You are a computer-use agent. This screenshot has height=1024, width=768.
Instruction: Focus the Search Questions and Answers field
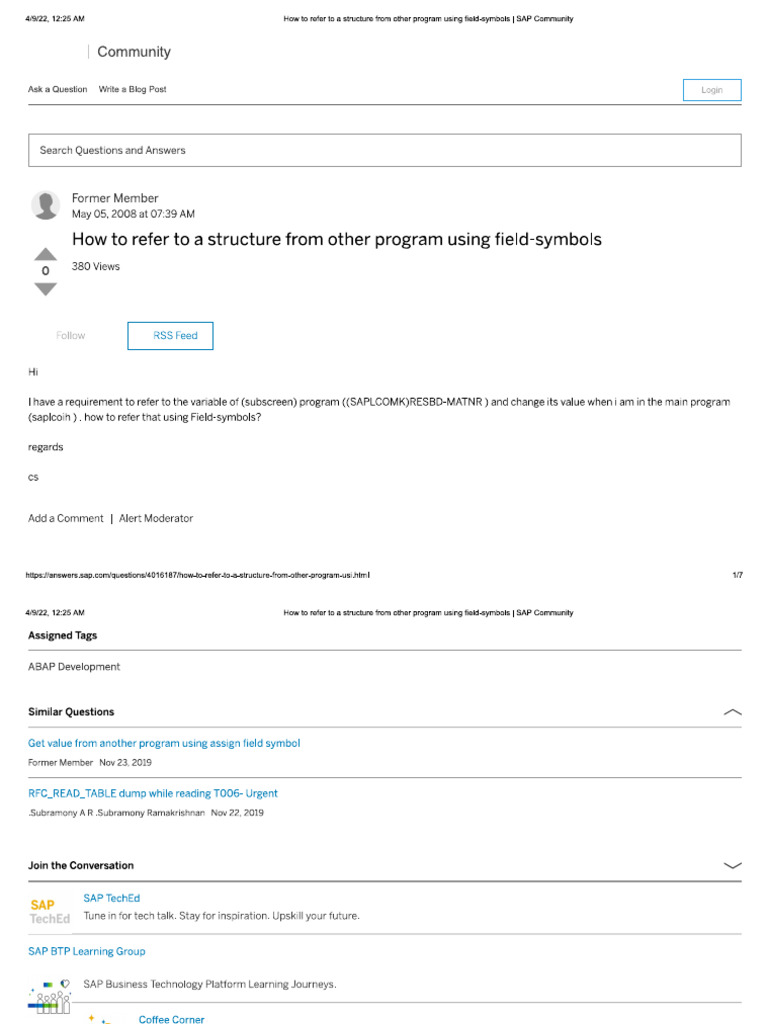(384, 150)
